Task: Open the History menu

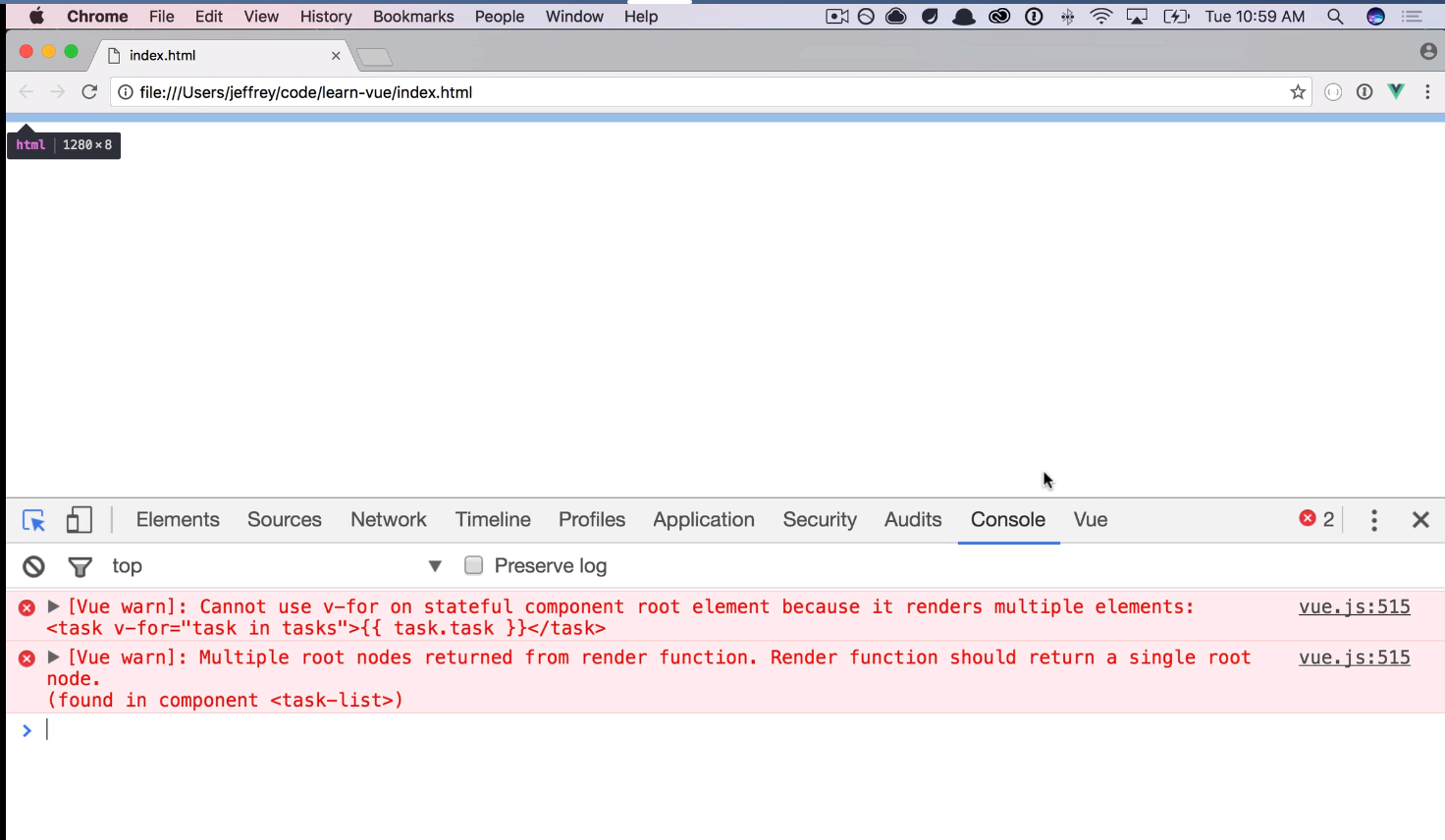Action: [x=326, y=17]
